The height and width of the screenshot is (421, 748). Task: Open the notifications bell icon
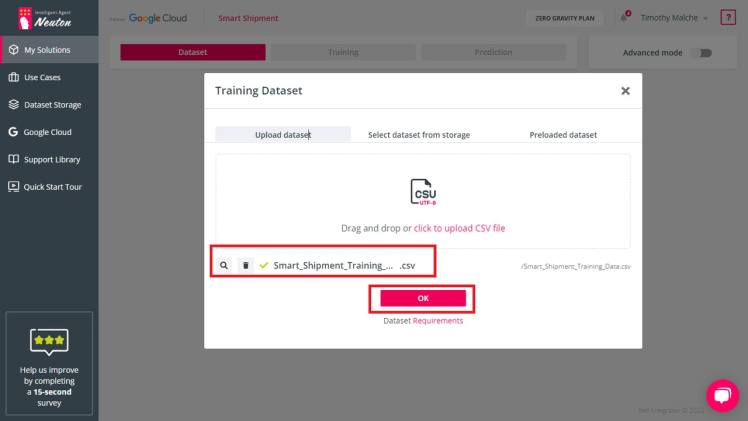pyautogui.click(x=624, y=18)
